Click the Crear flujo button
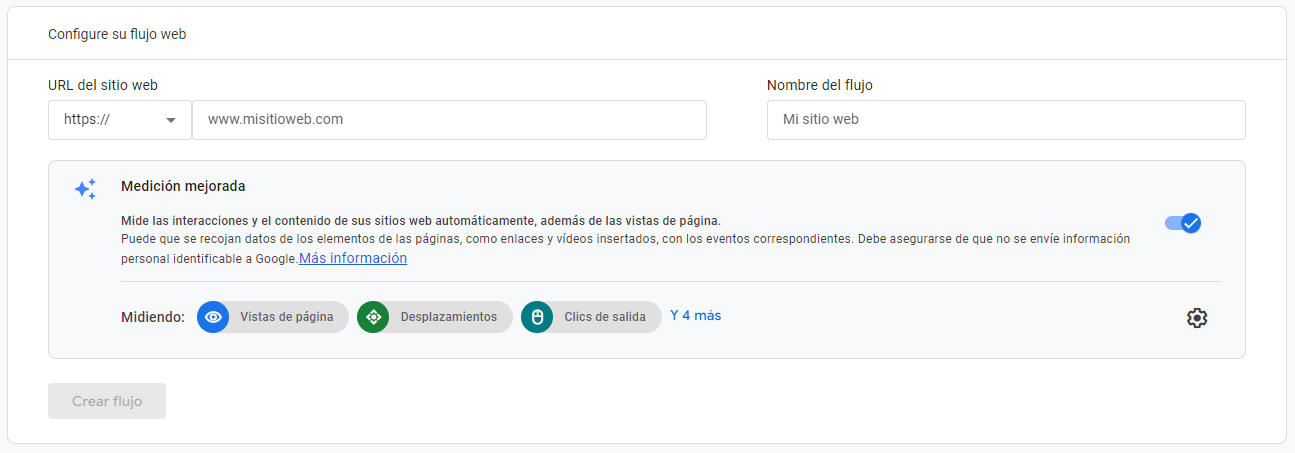 click(107, 401)
